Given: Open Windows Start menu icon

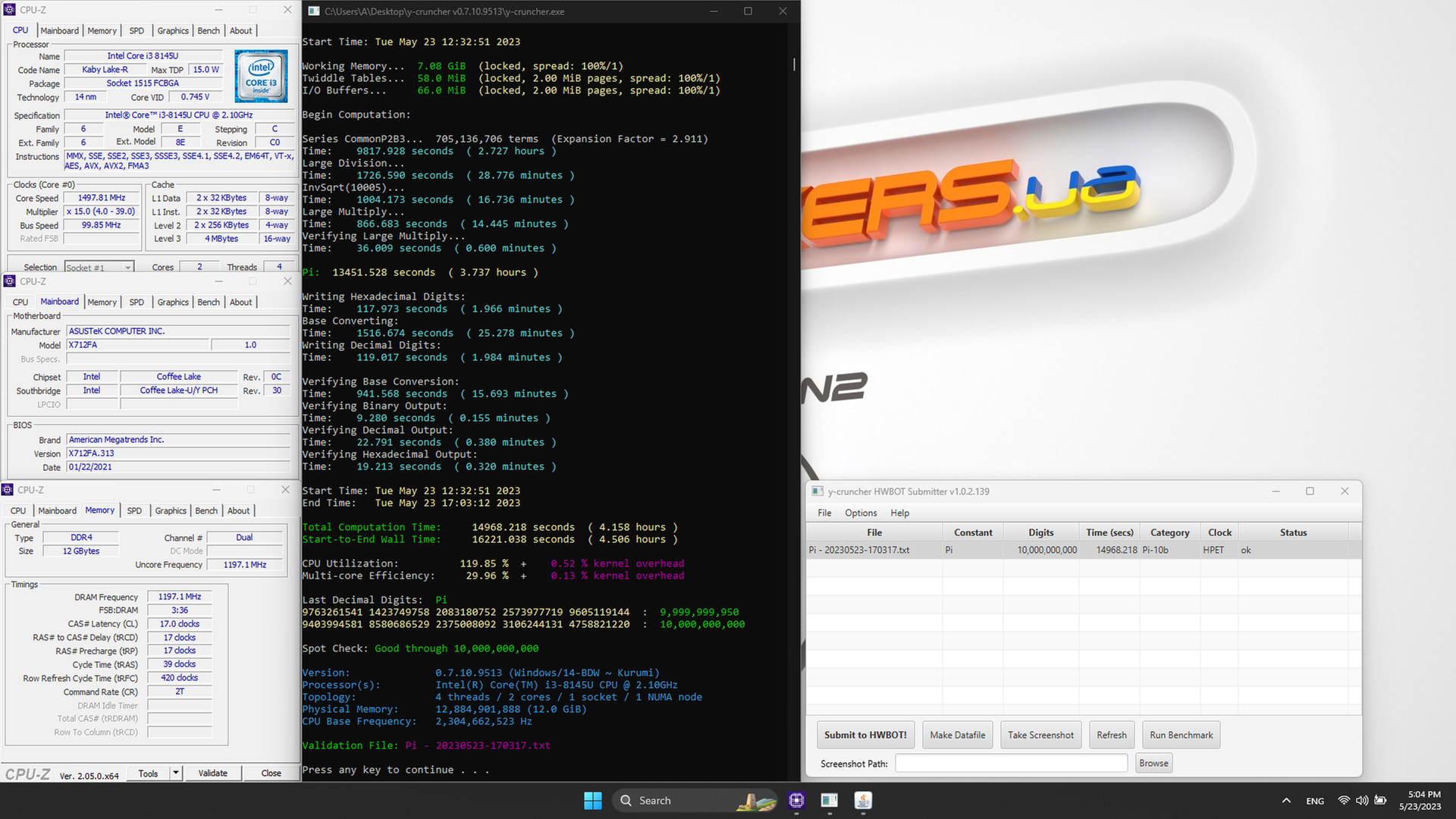Looking at the screenshot, I should tap(593, 800).
